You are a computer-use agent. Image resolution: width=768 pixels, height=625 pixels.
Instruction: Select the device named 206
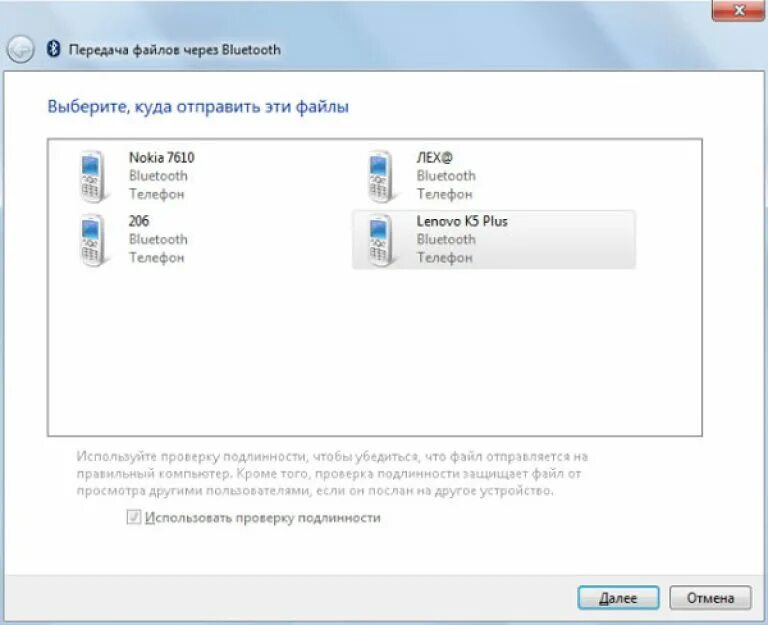[x=139, y=221]
